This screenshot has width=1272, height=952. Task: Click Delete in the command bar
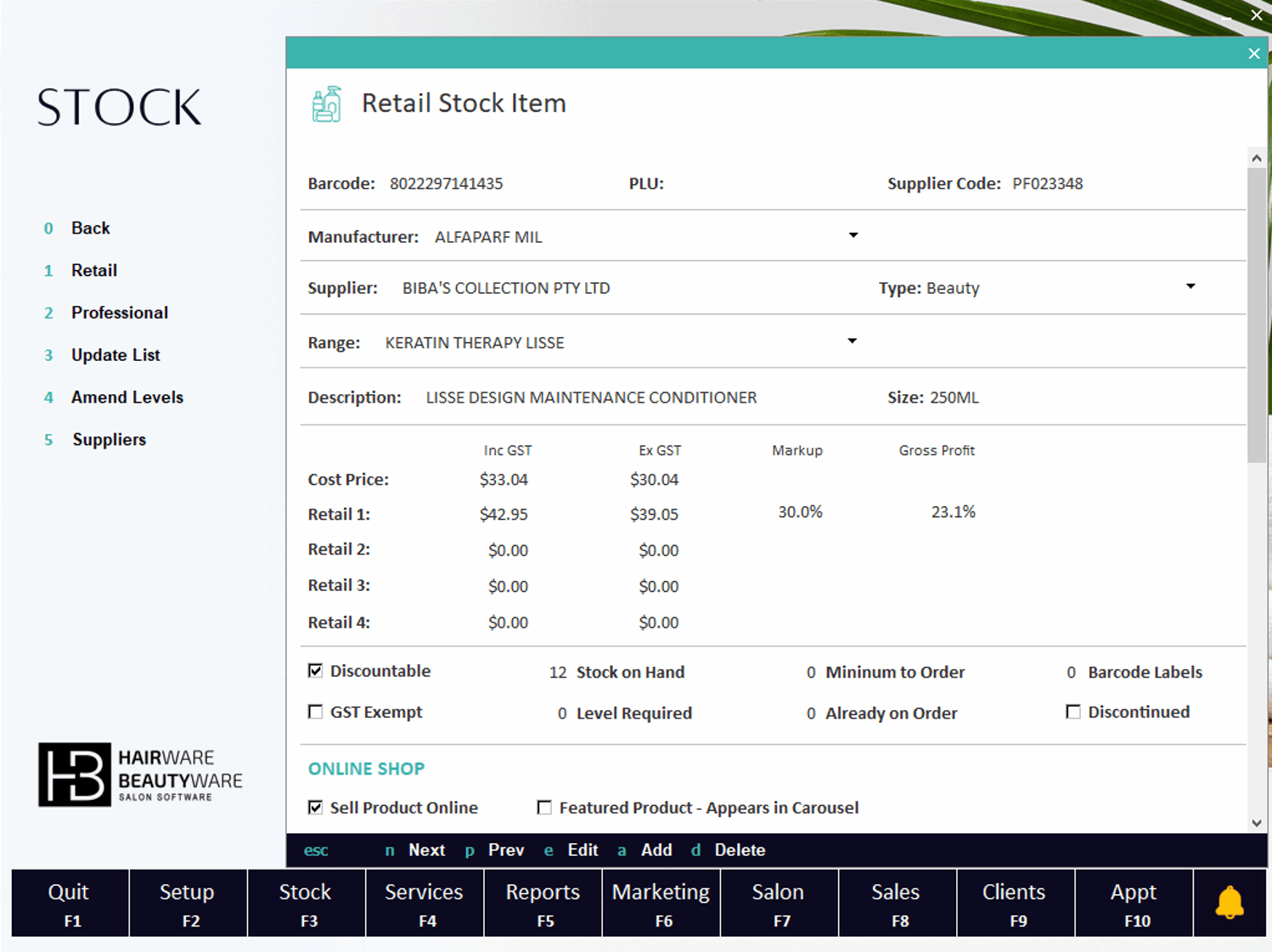740,850
